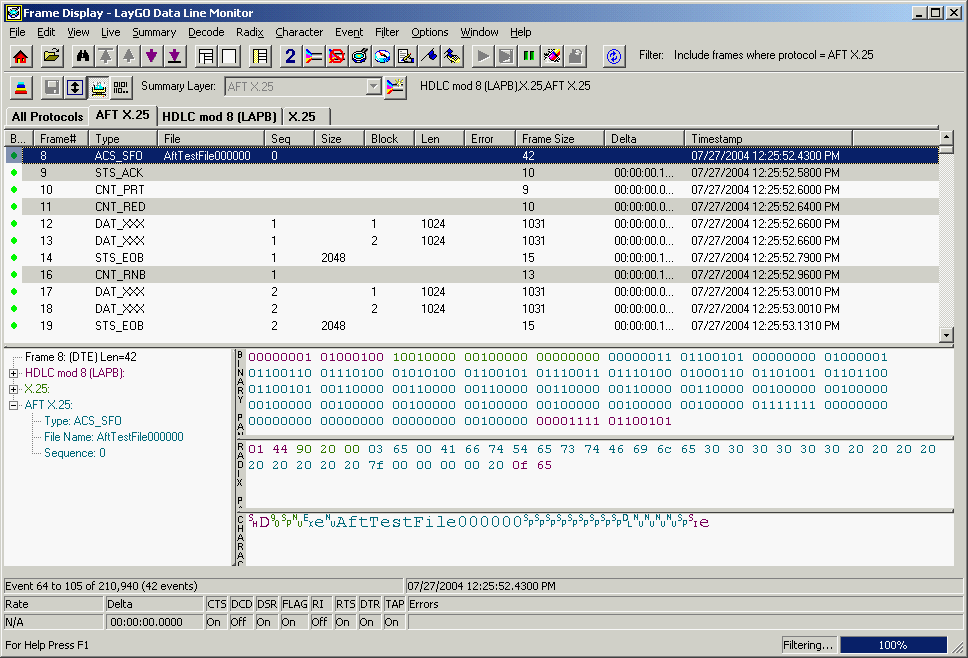Toggle the binary digits pane icon
The width and height of the screenshot is (968, 658).
121,88
